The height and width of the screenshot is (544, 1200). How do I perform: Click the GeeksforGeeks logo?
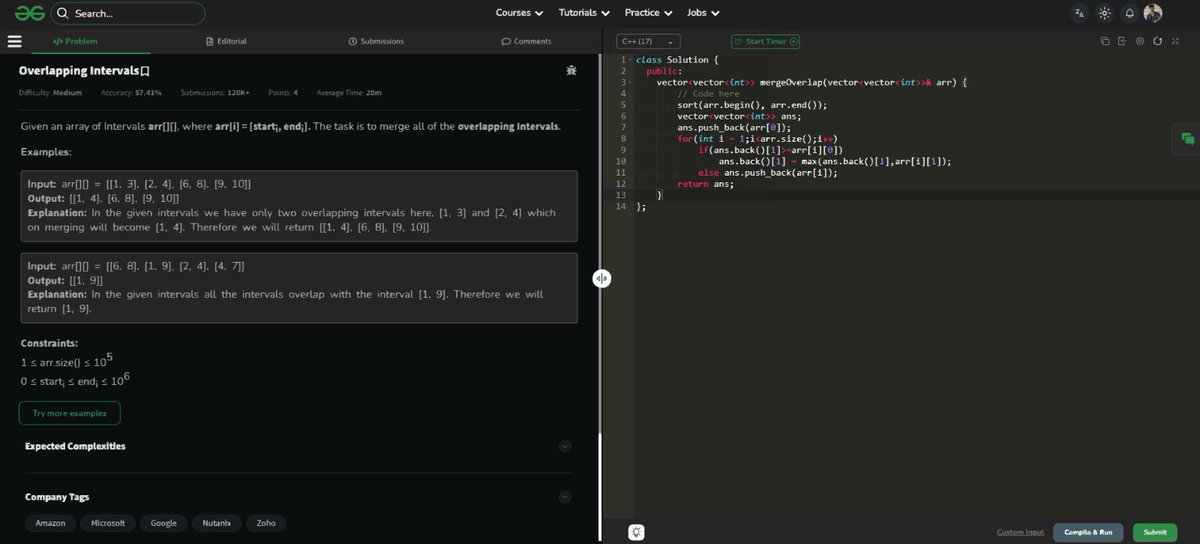click(x=30, y=14)
